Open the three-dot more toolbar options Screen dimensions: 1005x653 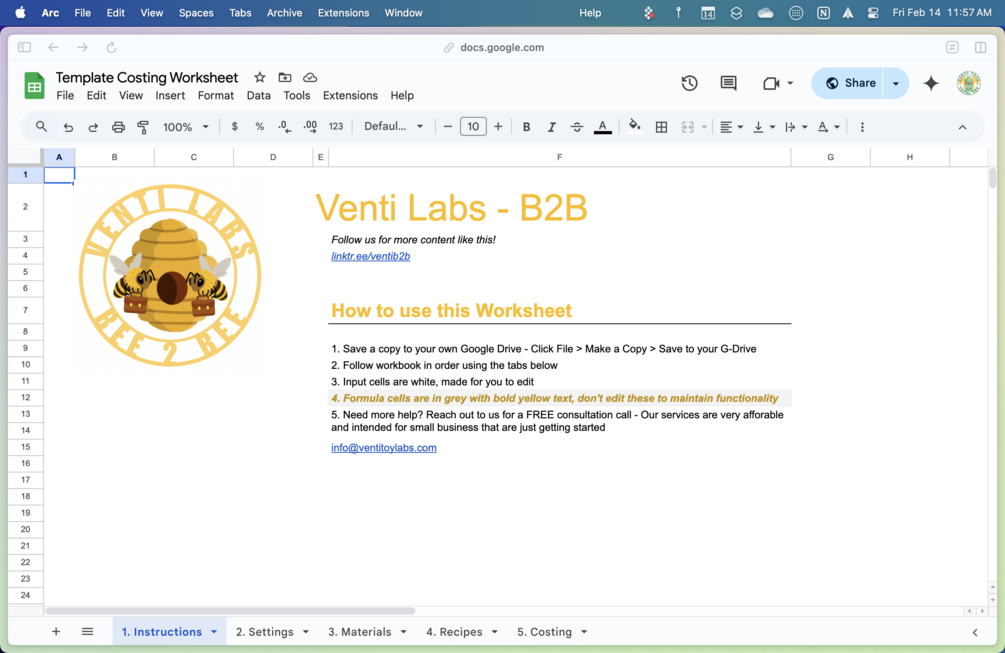click(x=862, y=127)
